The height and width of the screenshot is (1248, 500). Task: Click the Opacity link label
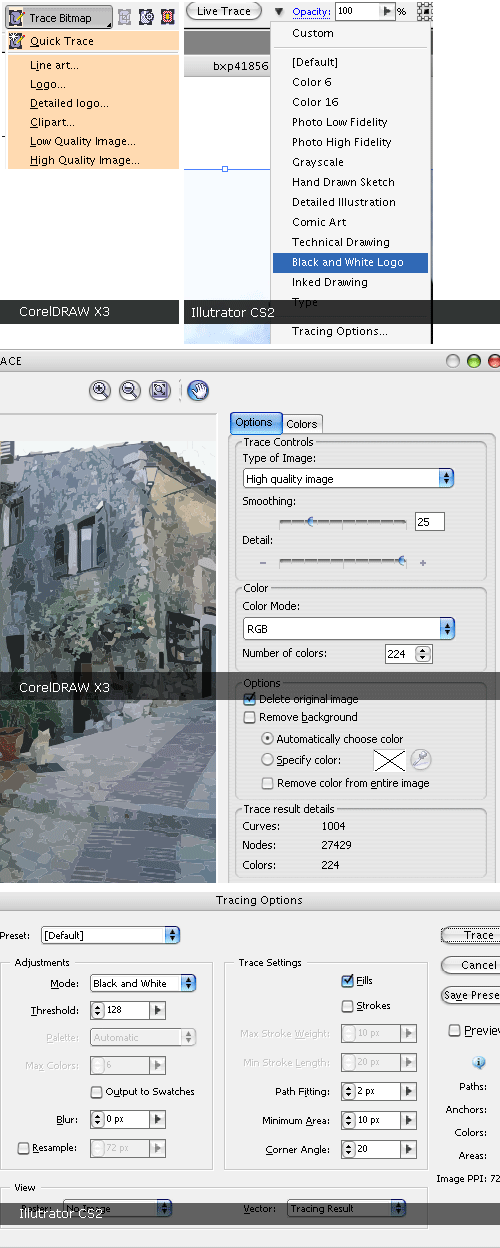(311, 12)
